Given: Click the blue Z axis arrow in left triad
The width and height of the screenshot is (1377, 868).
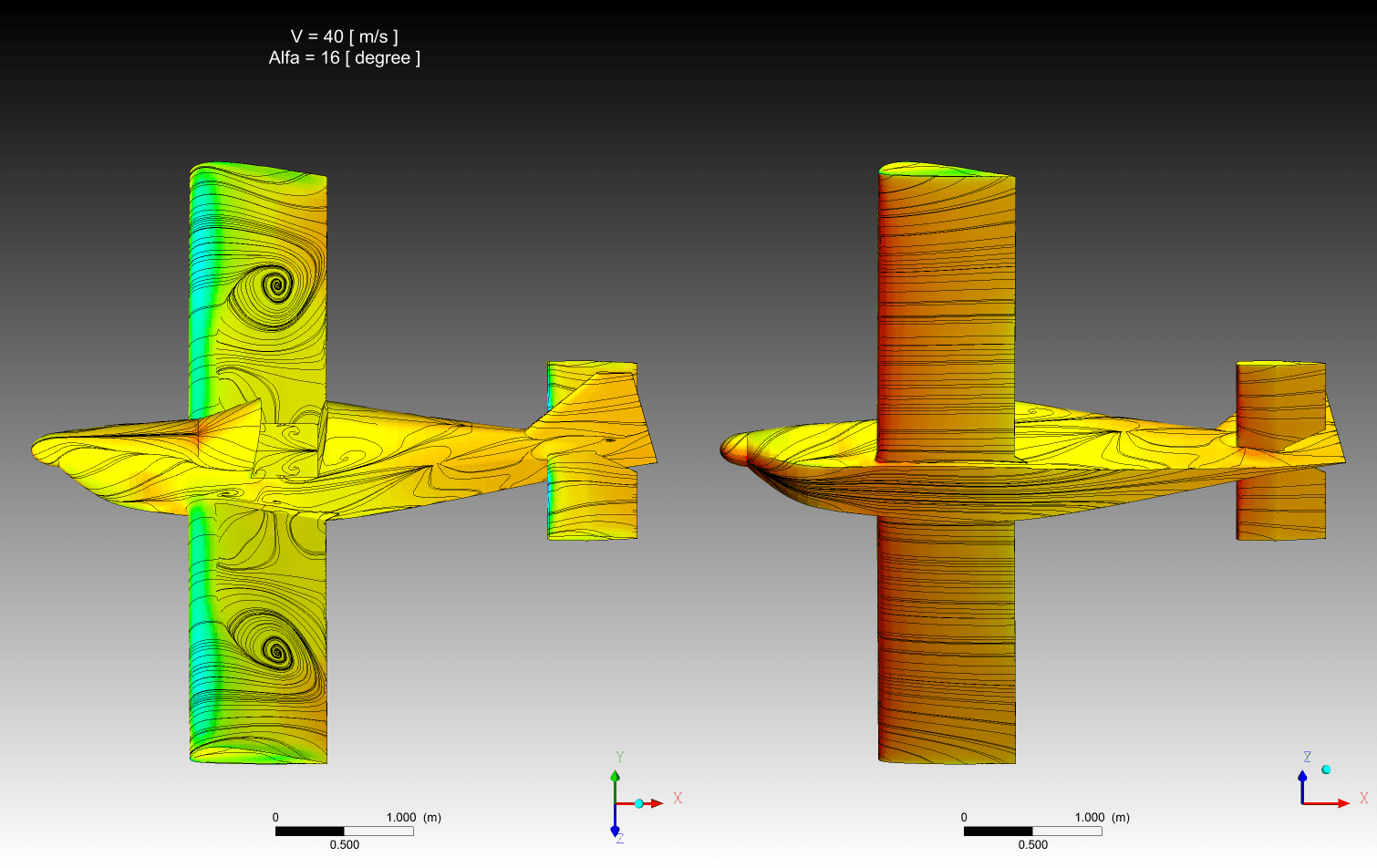Looking at the screenshot, I should [x=615, y=829].
